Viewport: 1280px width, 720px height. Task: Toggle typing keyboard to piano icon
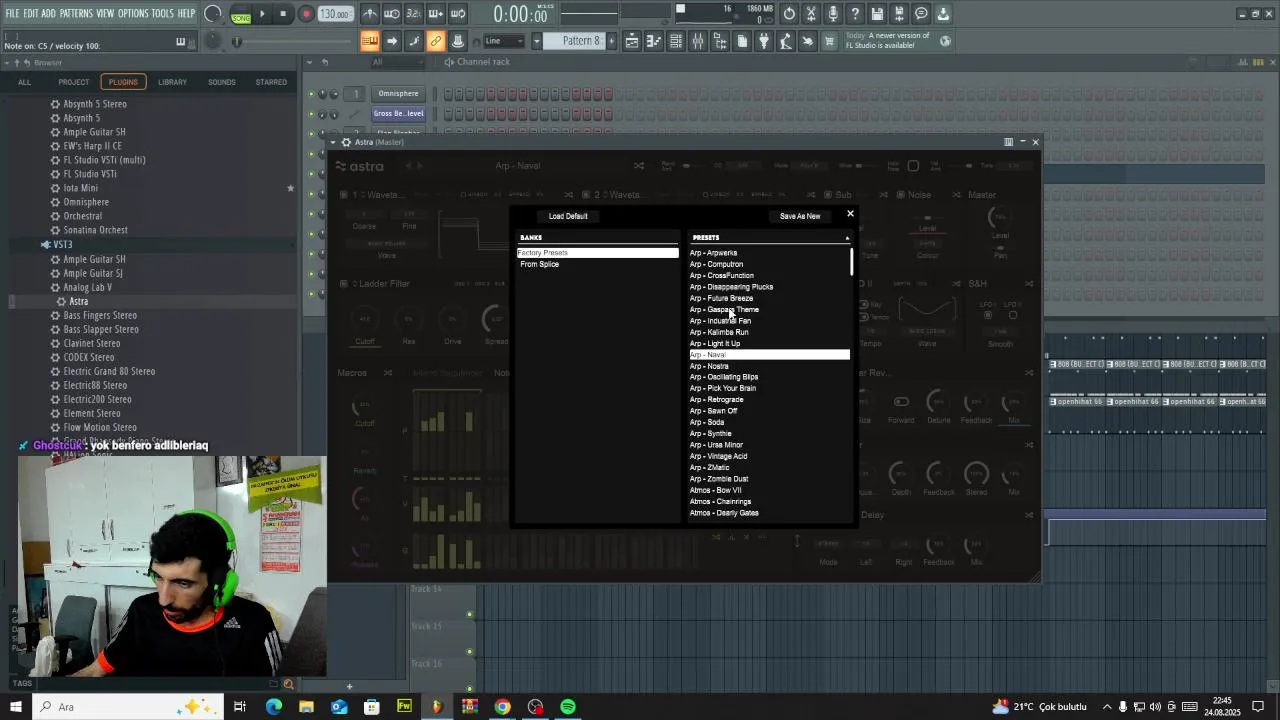coord(369,41)
